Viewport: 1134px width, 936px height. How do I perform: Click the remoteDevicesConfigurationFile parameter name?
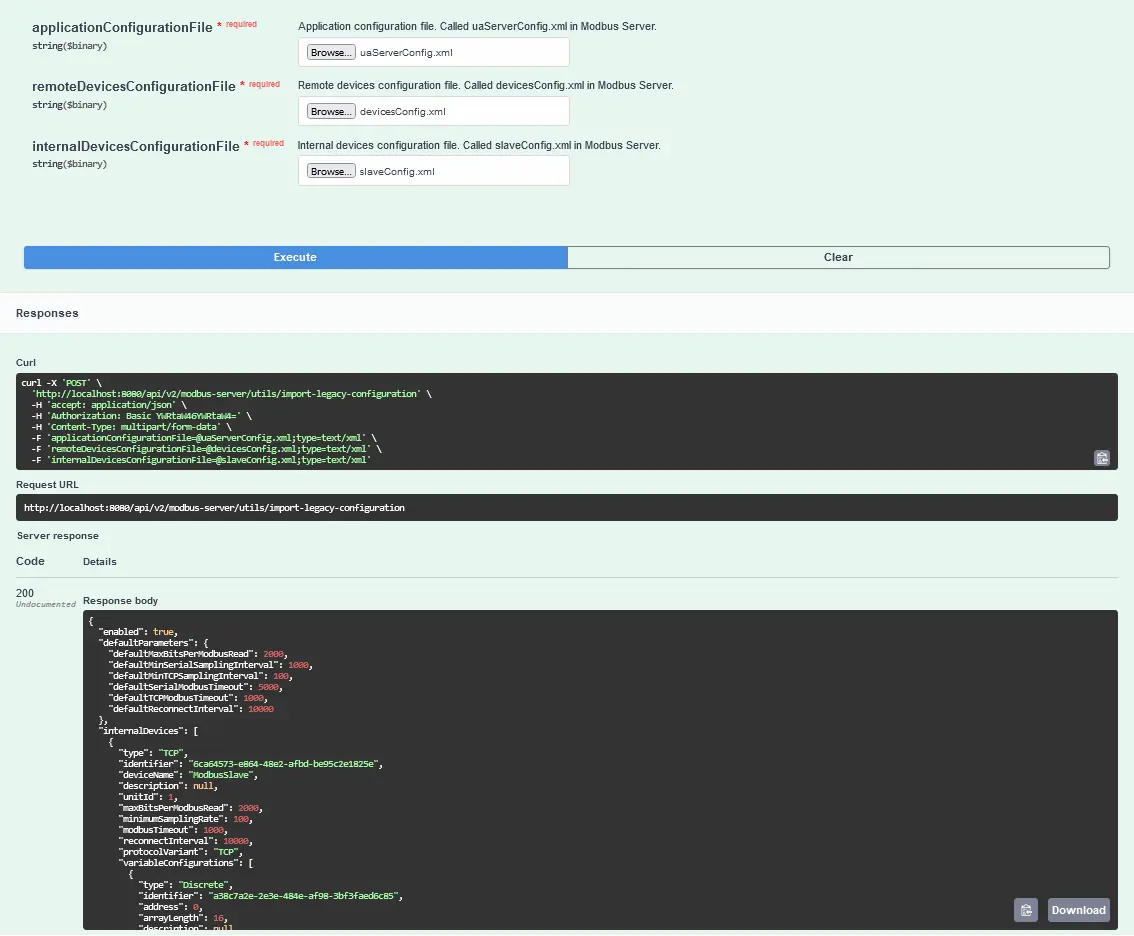click(134, 87)
